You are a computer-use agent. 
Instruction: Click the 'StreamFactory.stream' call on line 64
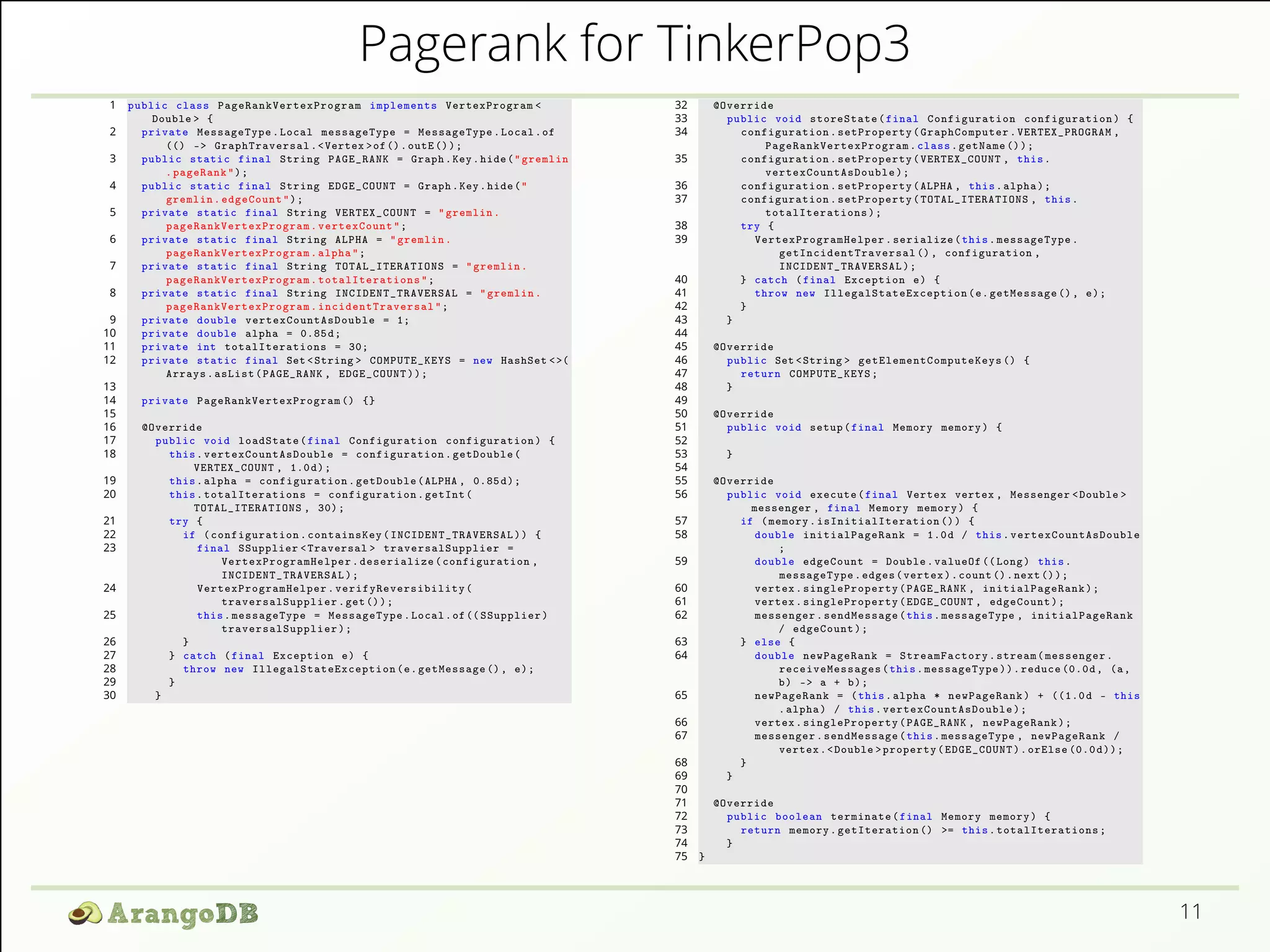969,656
